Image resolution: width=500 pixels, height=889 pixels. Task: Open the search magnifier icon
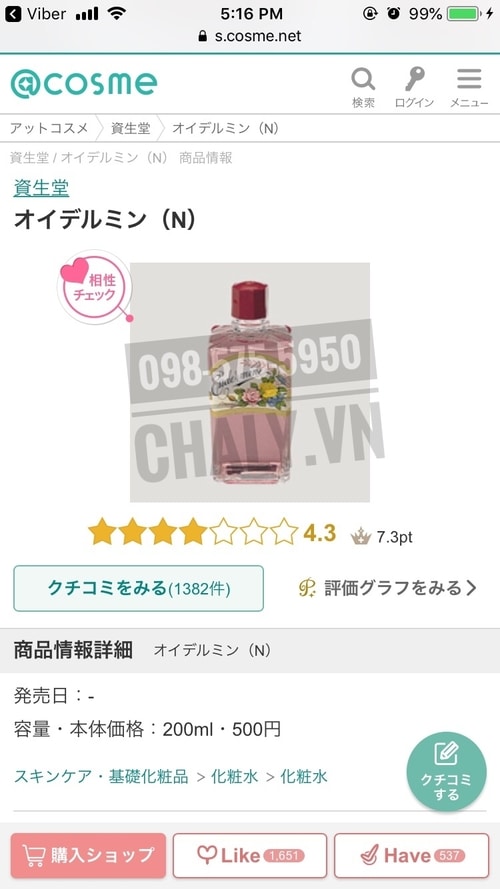tap(363, 80)
